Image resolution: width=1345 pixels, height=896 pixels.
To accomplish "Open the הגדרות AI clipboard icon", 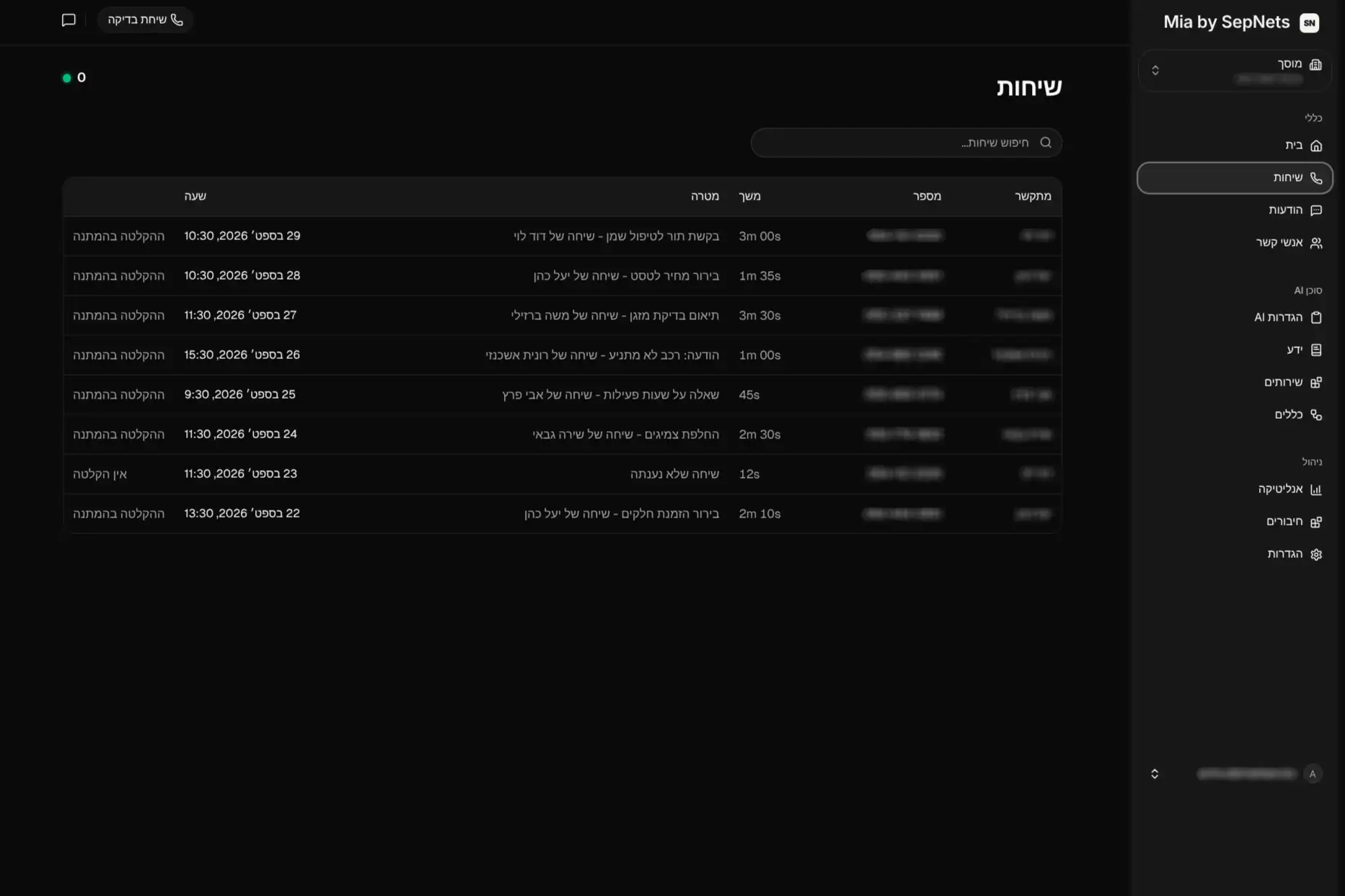I will click(x=1315, y=318).
